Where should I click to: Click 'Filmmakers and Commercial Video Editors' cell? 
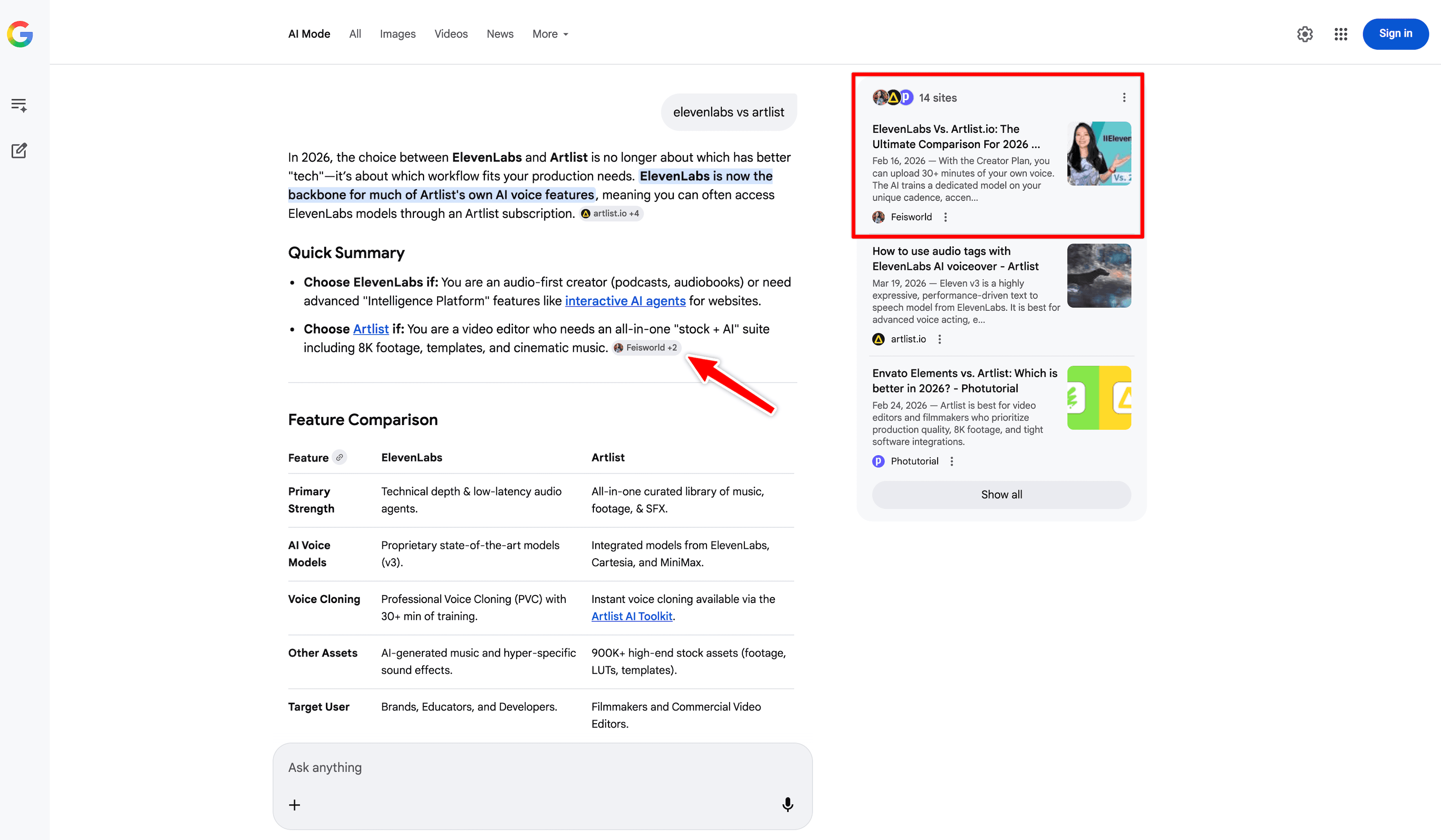point(676,715)
